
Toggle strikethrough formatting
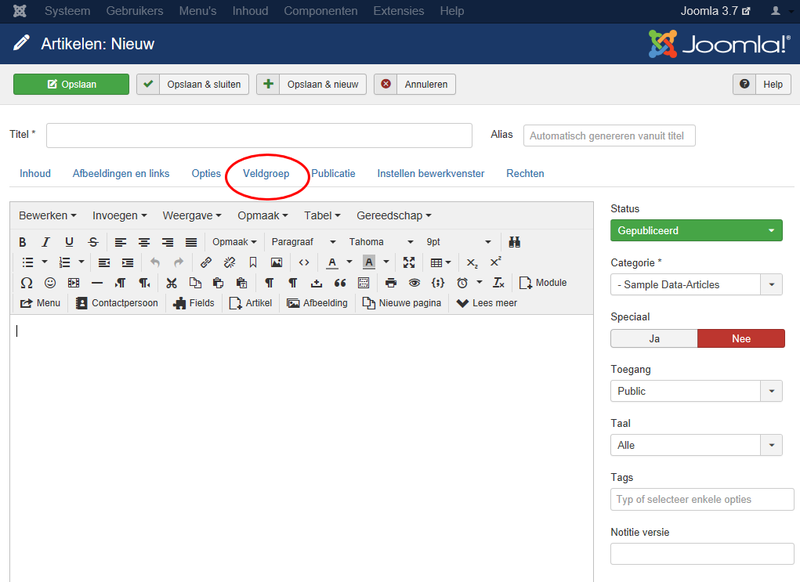click(93, 242)
